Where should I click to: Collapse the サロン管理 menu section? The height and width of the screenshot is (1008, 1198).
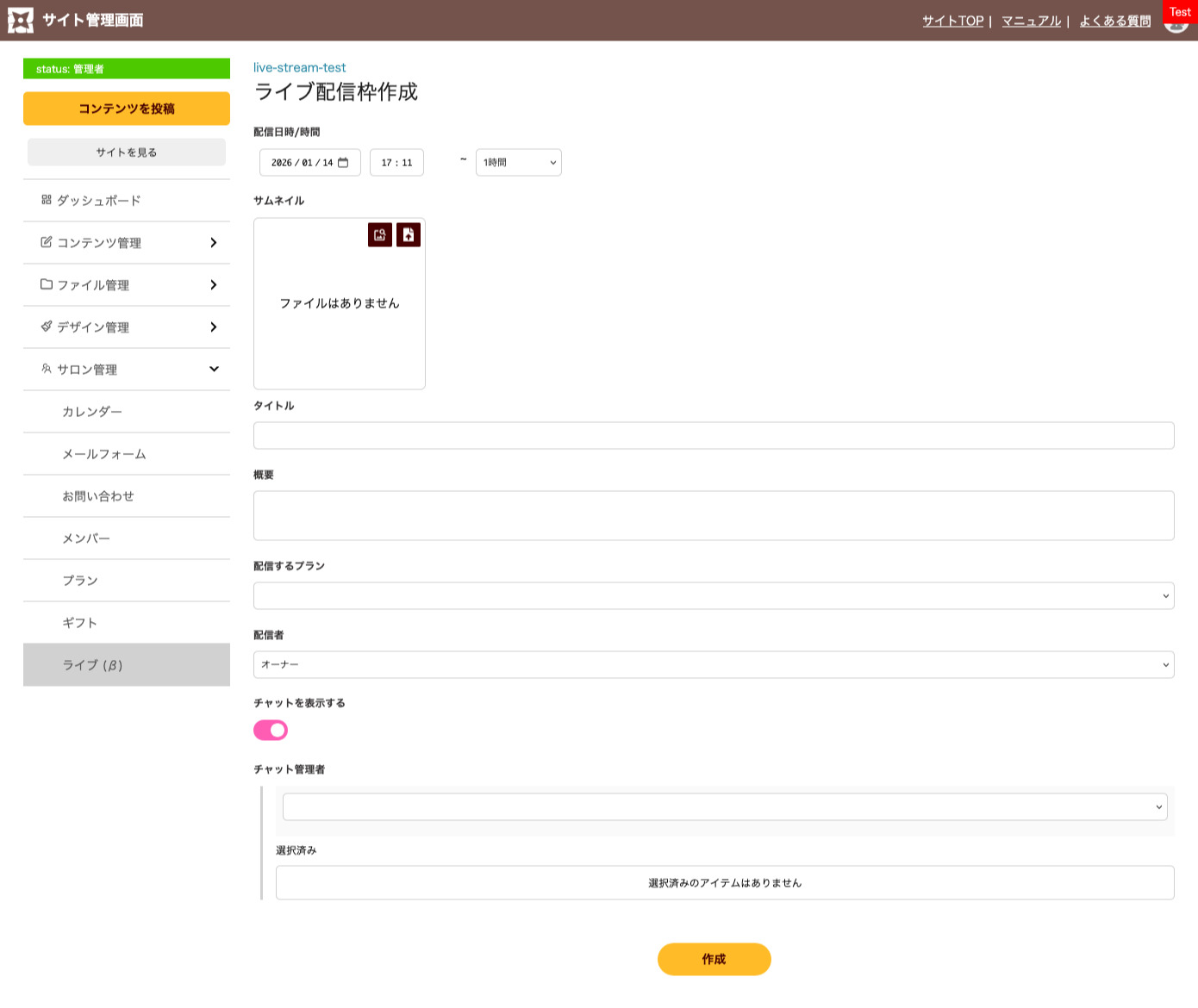click(x=214, y=370)
